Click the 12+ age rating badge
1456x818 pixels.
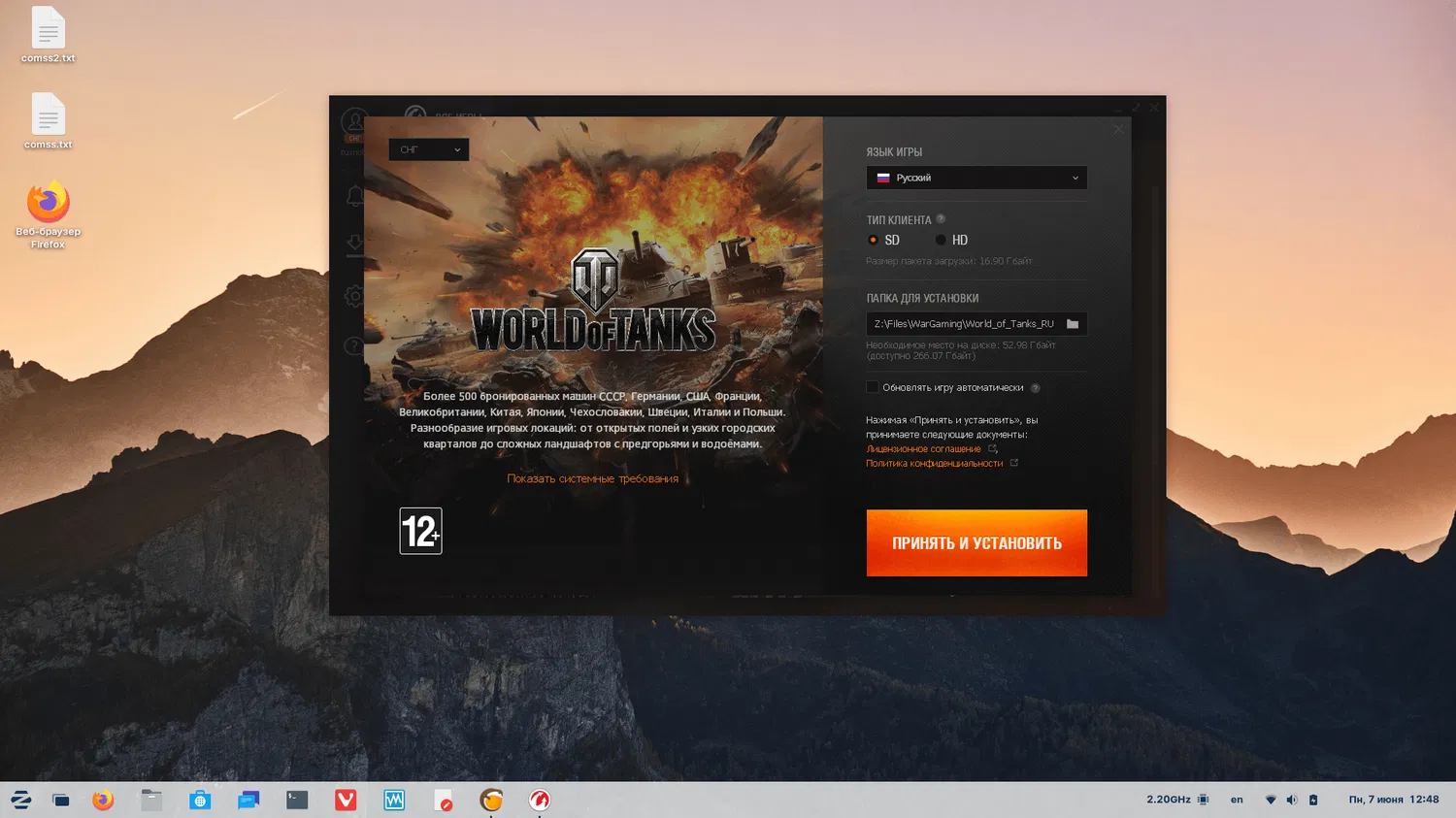point(420,531)
